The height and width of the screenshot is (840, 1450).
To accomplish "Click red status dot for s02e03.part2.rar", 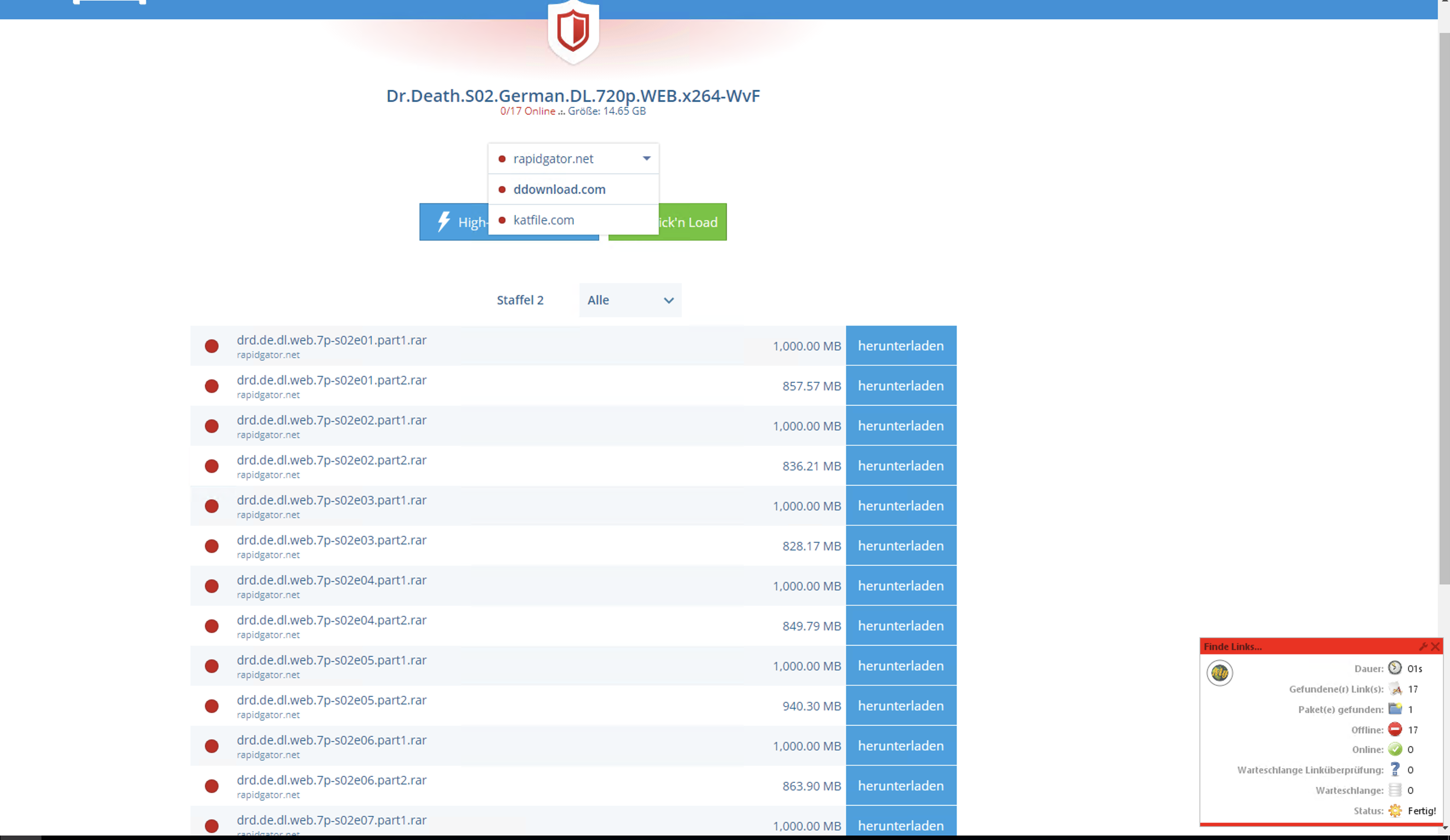I will [212, 546].
